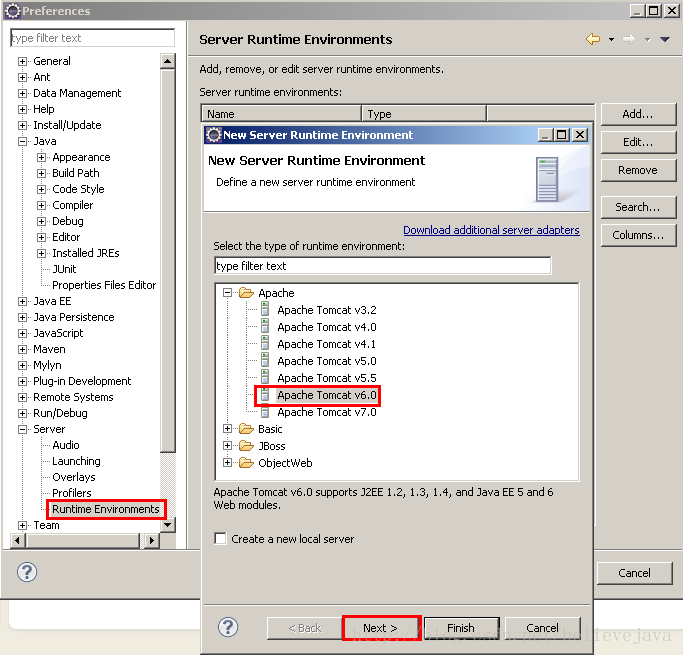Open the back history dropdown arrow
The image size is (683, 655).
click(612, 40)
